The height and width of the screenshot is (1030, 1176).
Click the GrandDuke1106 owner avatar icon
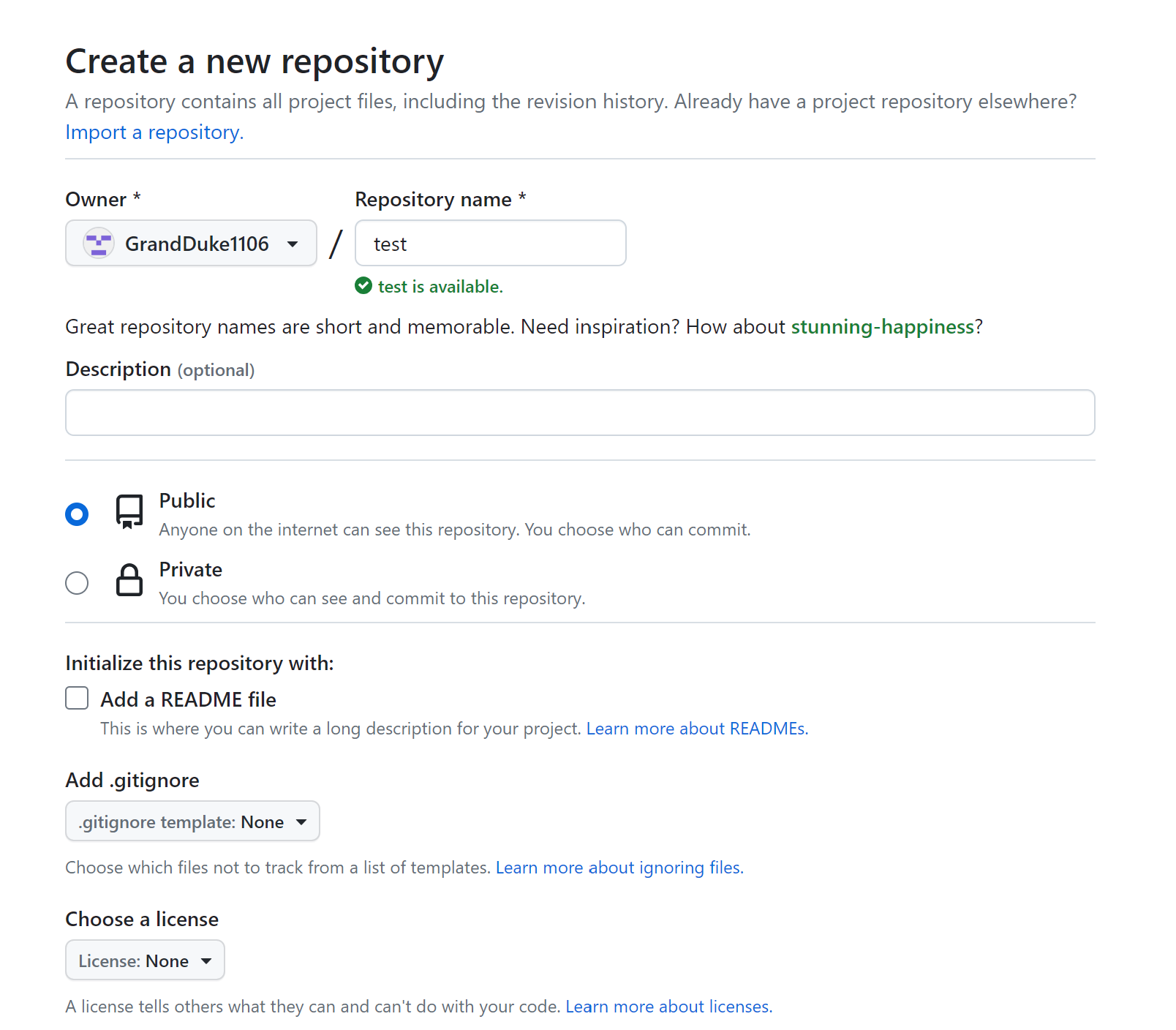click(98, 243)
